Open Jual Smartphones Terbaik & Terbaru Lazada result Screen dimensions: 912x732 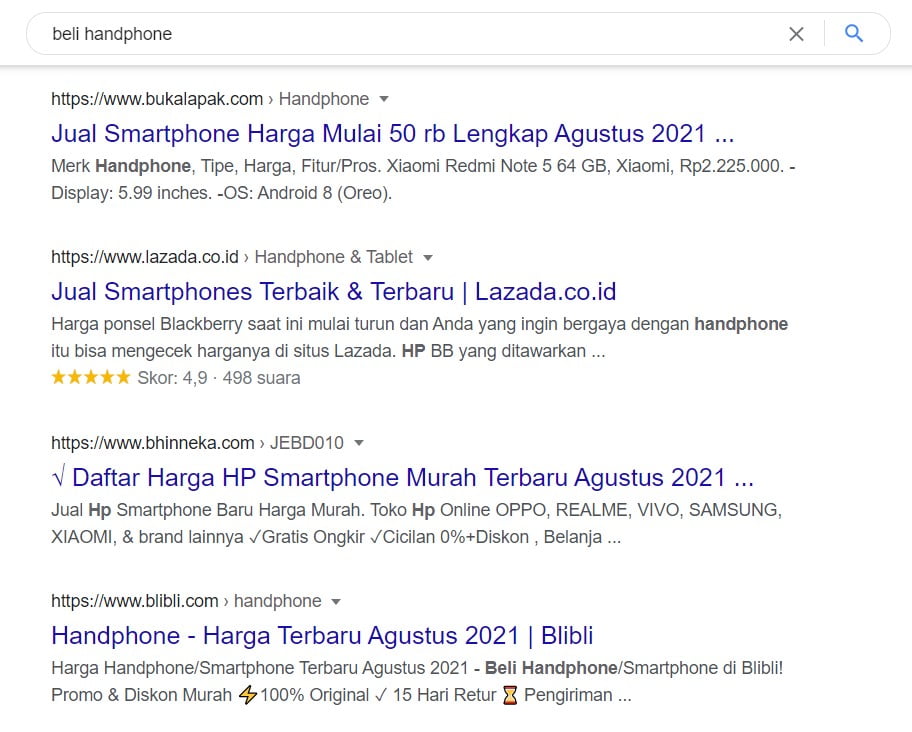pyautogui.click(x=333, y=292)
